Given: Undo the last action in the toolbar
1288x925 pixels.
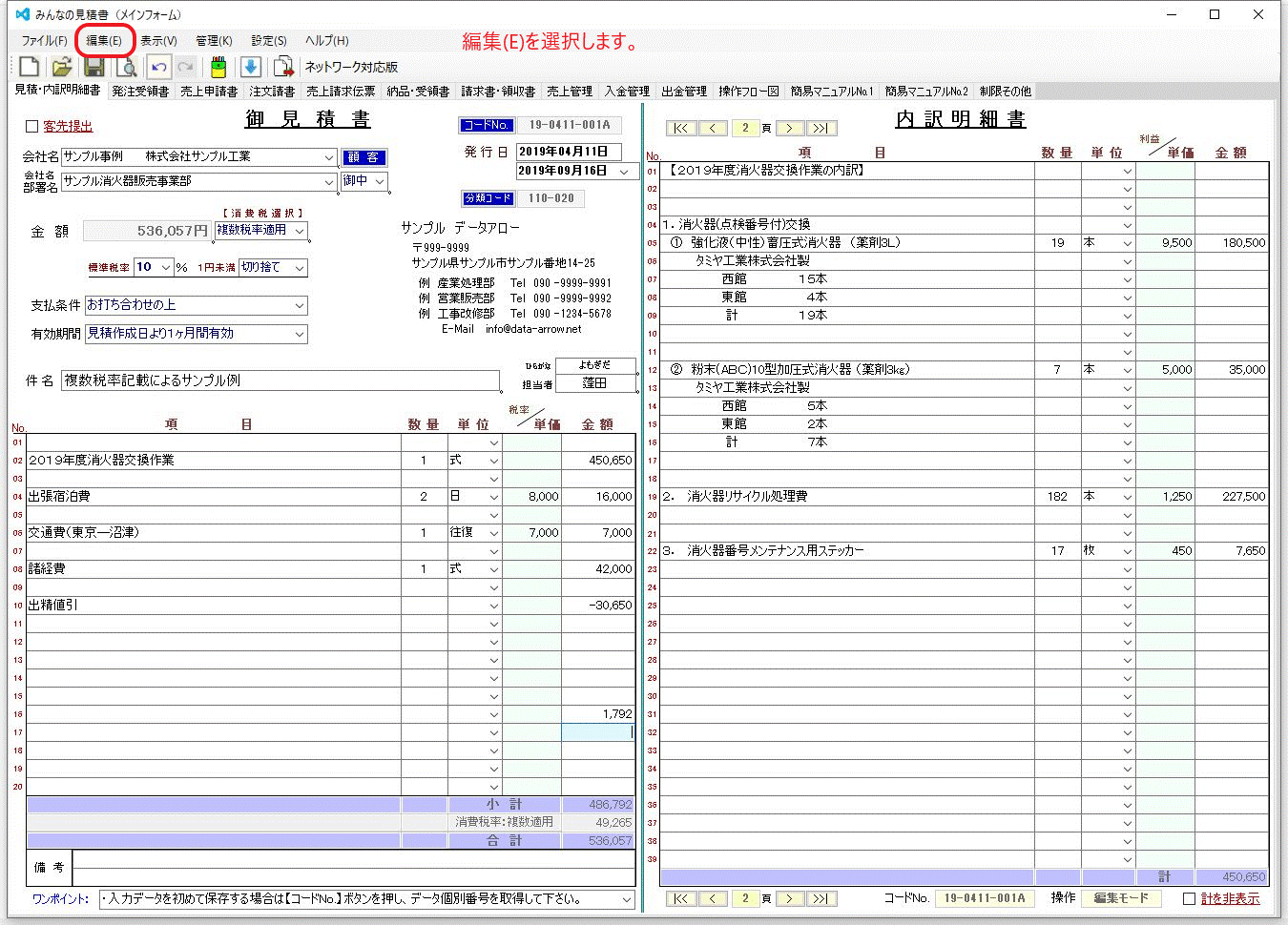Looking at the screenshot, I should pyautogui.click(x=159, y=67).
